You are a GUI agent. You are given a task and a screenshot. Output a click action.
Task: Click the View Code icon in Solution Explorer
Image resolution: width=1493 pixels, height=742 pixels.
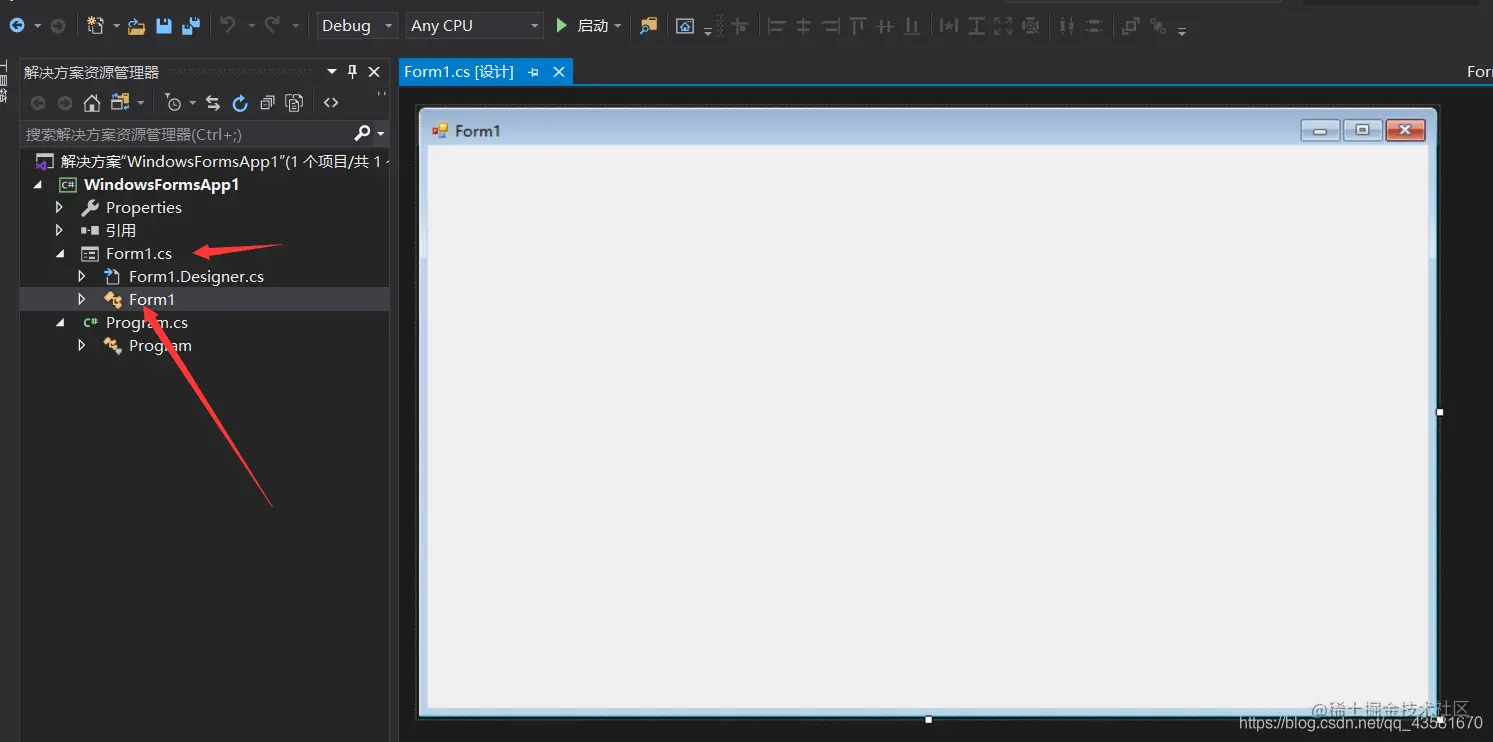coord(331,102)
